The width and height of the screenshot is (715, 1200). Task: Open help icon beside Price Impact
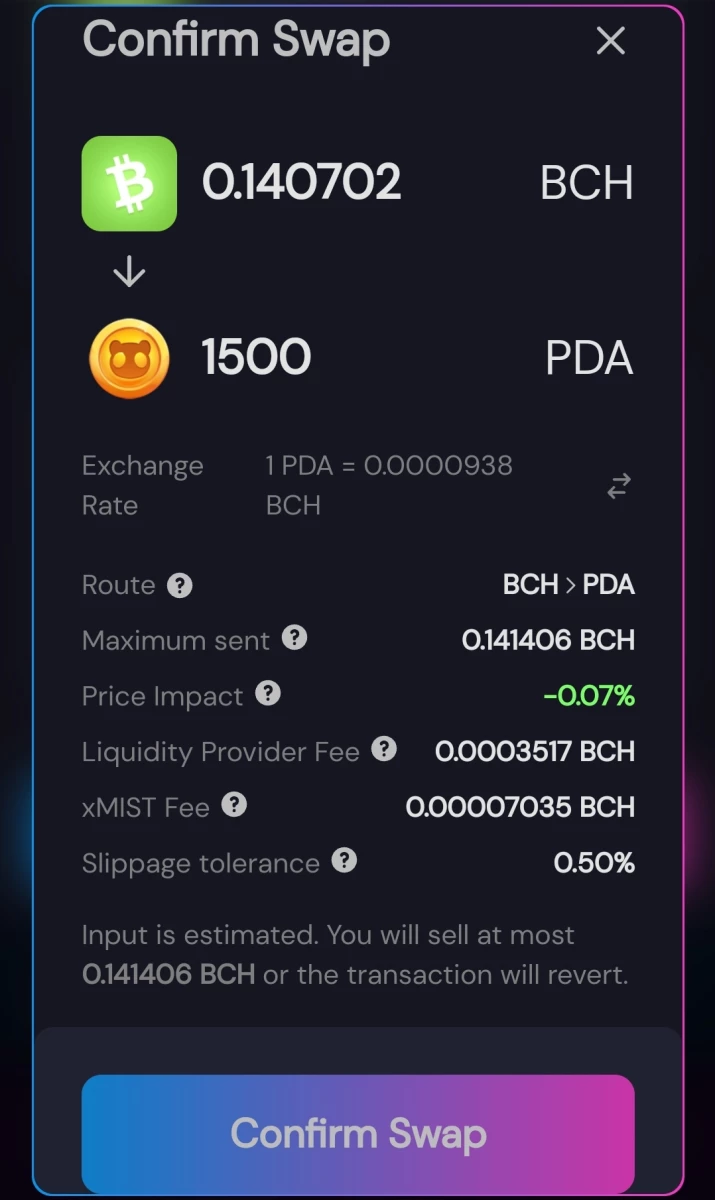268,693
